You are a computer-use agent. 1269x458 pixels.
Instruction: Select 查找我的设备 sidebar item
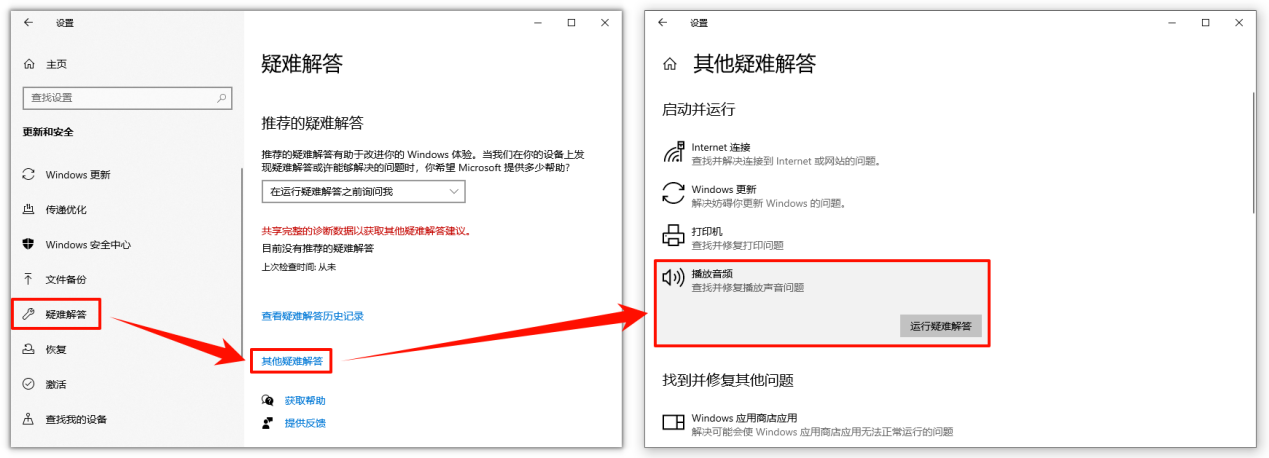click(76, 419)
